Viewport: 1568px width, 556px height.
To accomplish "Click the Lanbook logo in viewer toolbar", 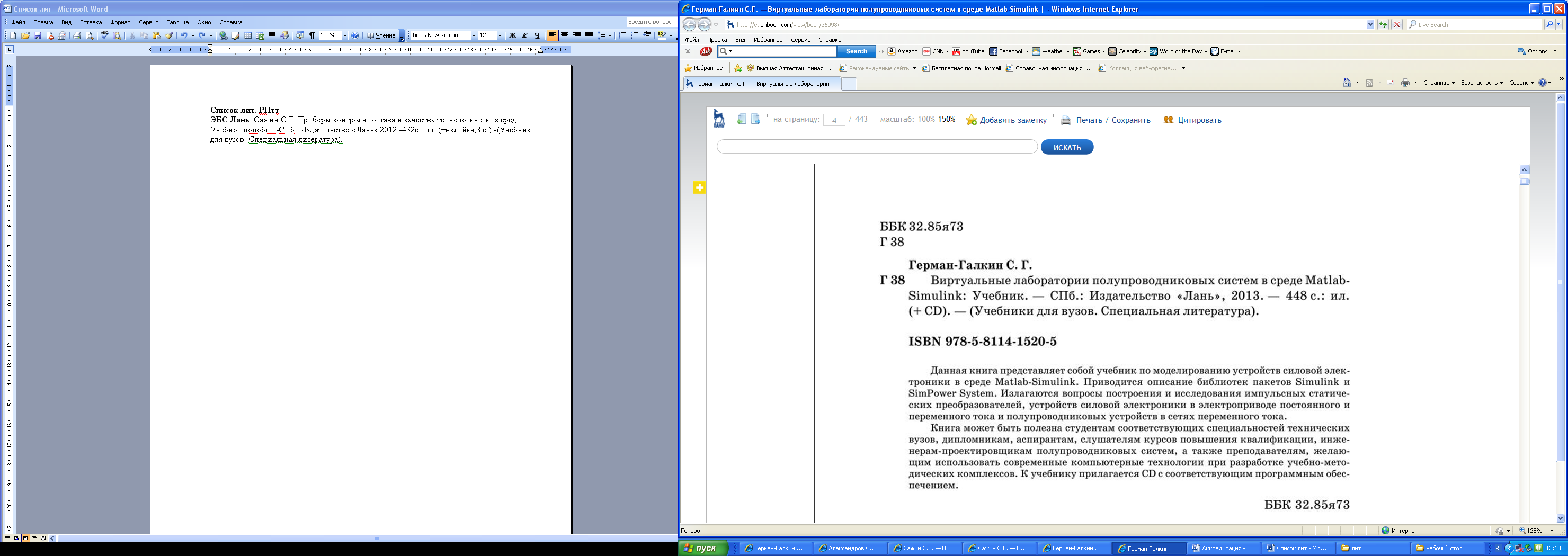I will coord(719,119).
